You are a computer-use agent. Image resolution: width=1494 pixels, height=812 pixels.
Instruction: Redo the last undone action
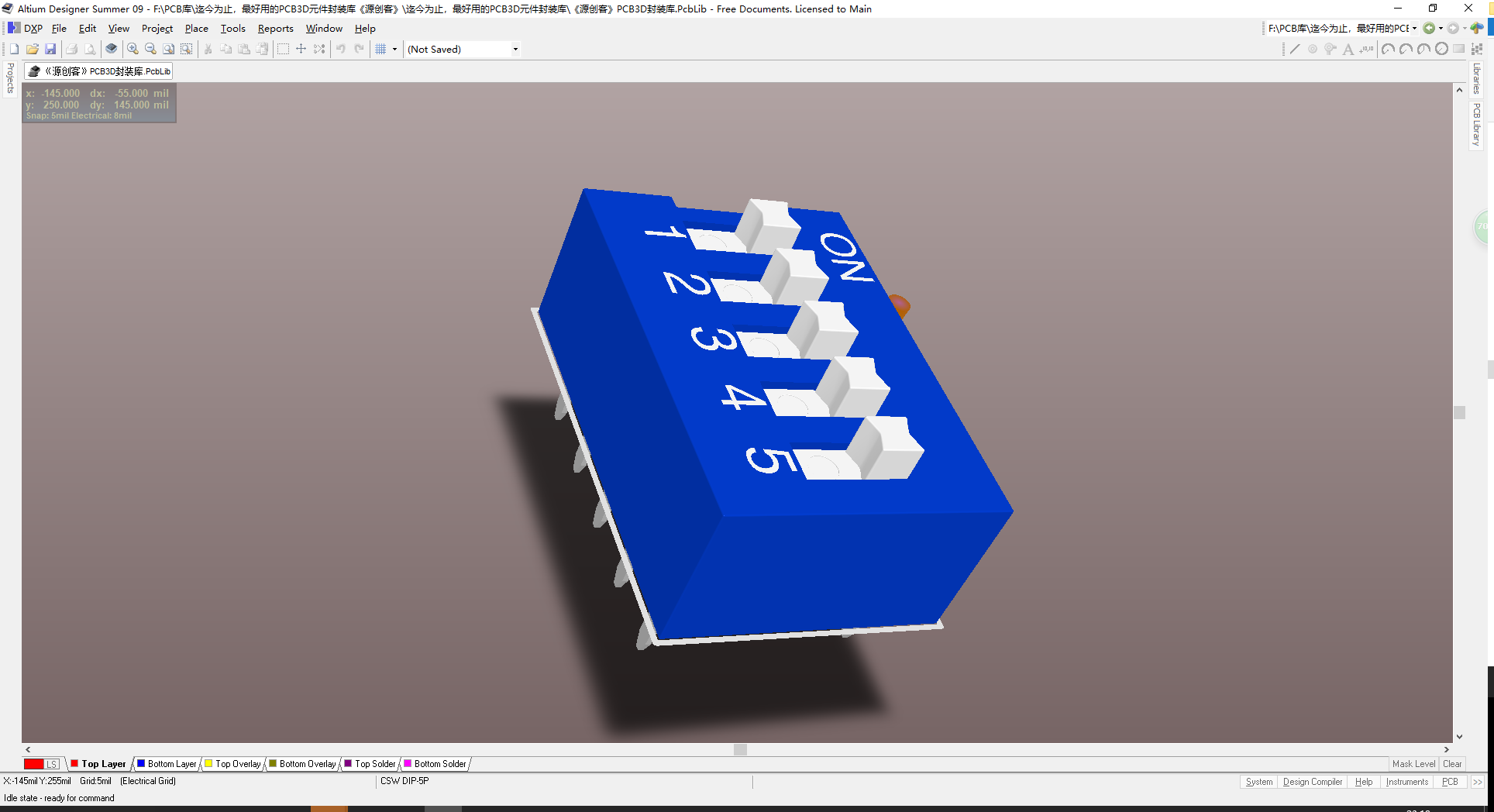(x=359, y=49)
